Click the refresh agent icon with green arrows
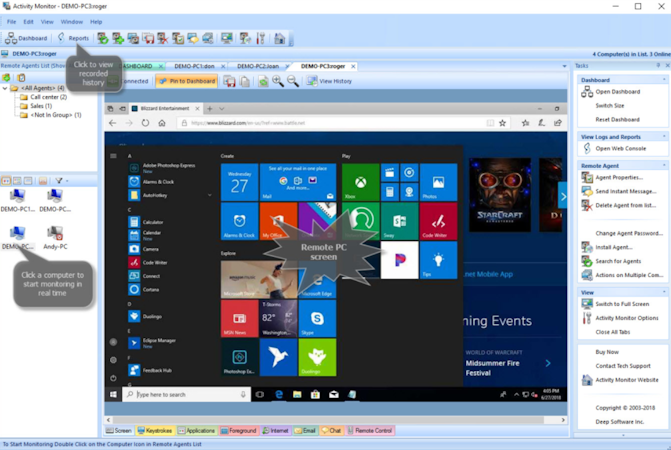 103,38
